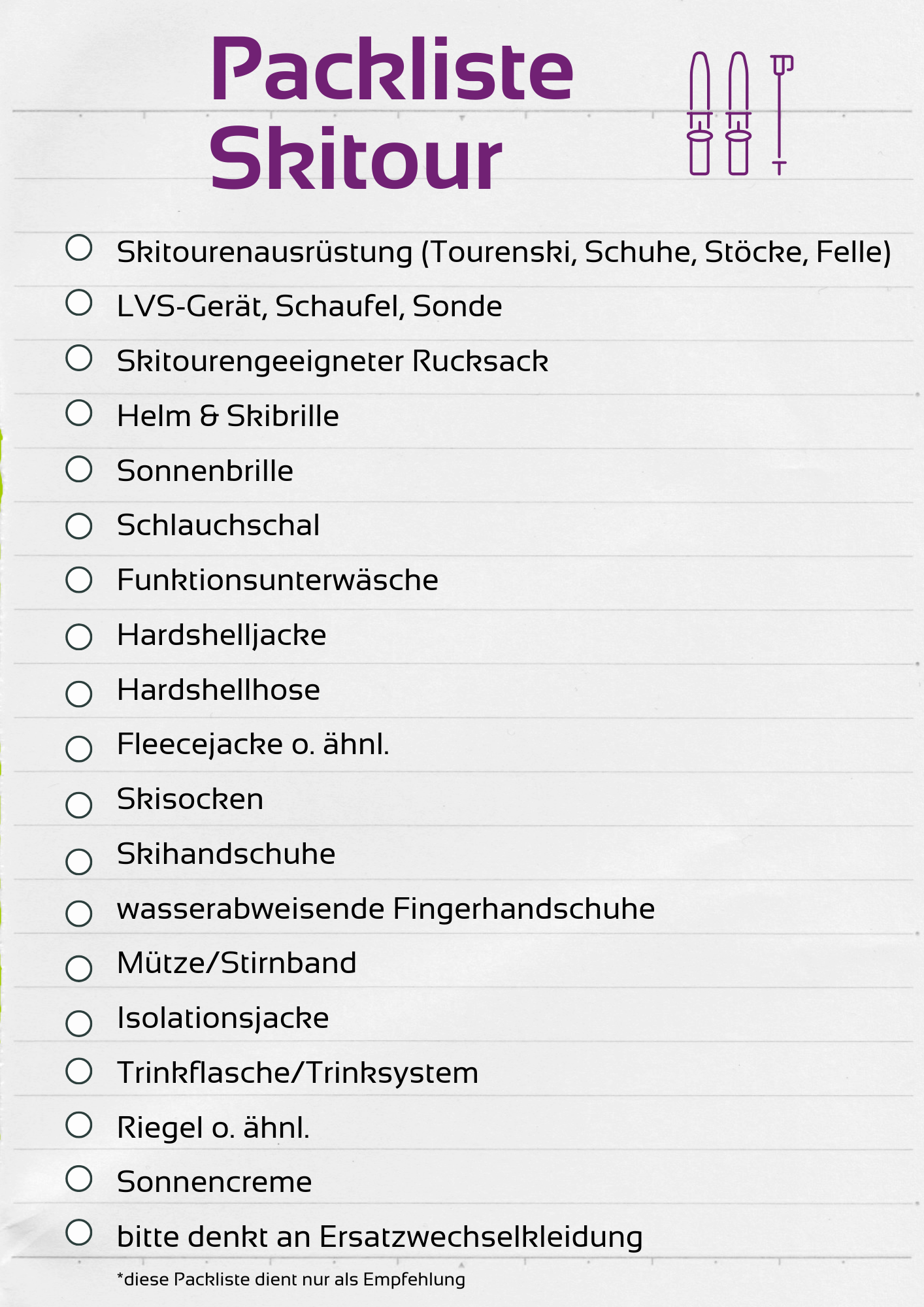Tick the LVS-Gerät, Schaufel, Sonde circle
Screen dimensions: 924x1307
click(x=79, y=303)
